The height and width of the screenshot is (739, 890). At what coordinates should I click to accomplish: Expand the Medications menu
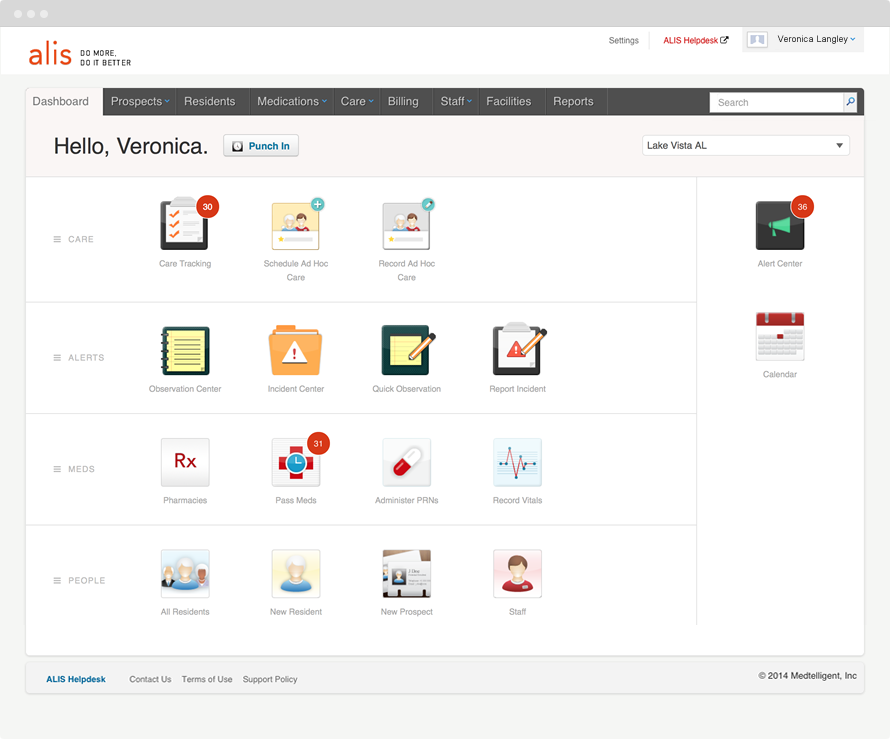pos(292,102)
